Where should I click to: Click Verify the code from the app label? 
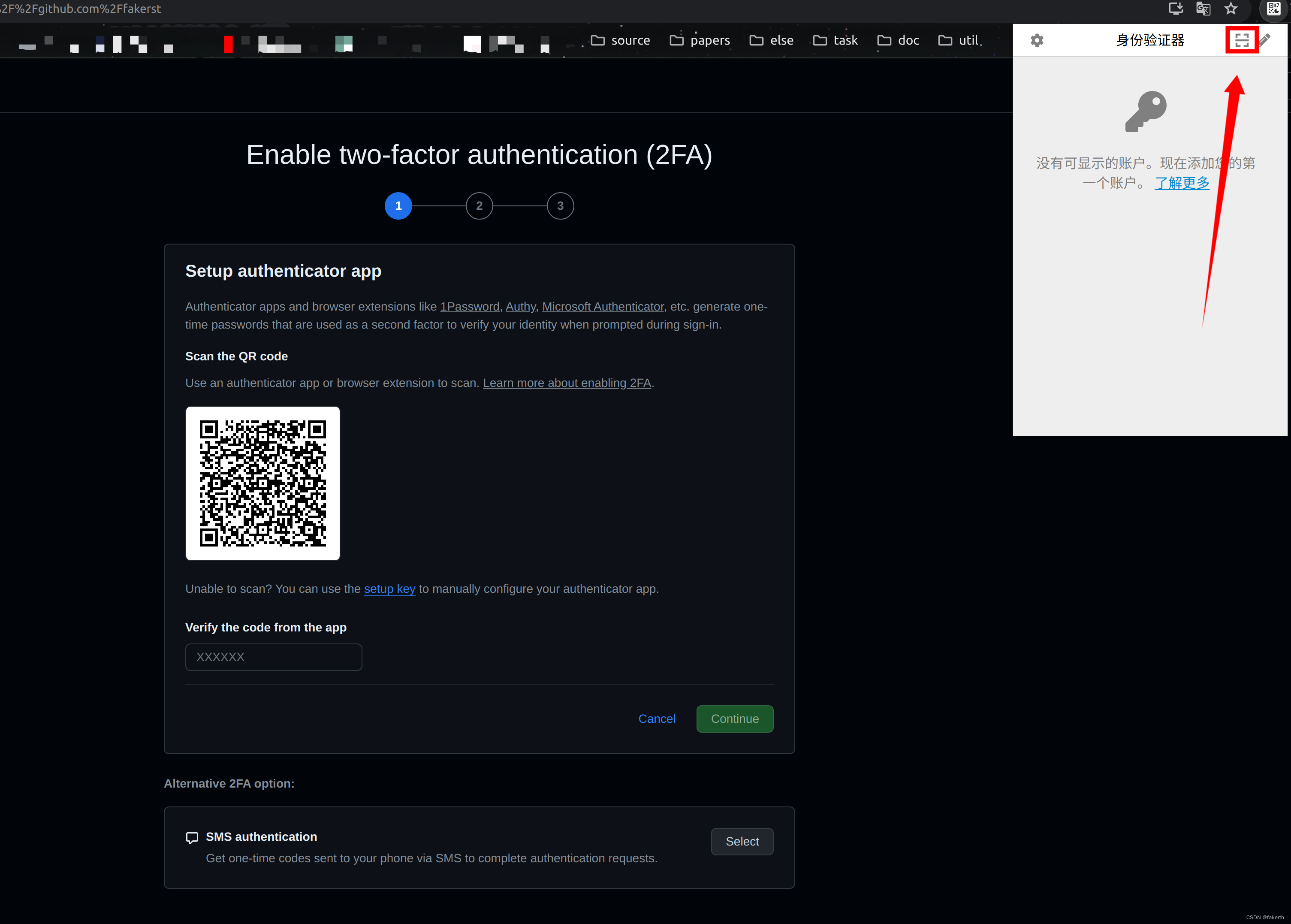(265, 628)
